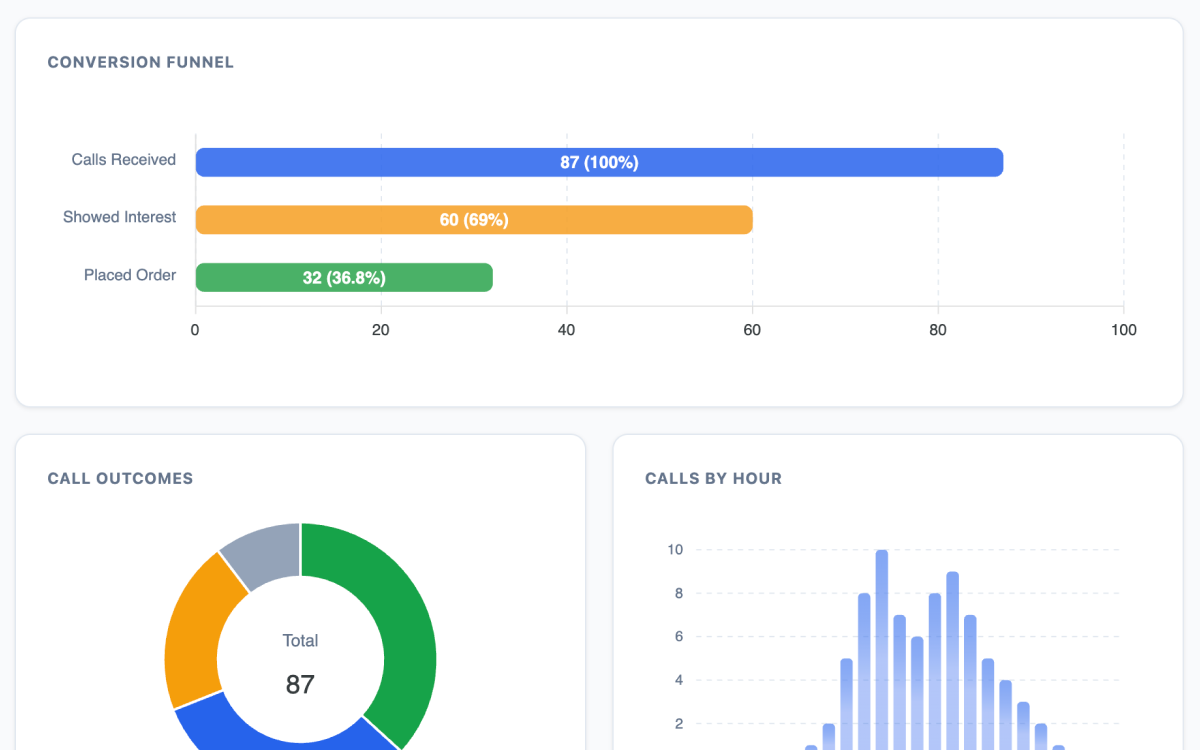Click the CALL OUTCOMES heading
The width and height of the screenshot is (1200, 750).
coord(120,478)
